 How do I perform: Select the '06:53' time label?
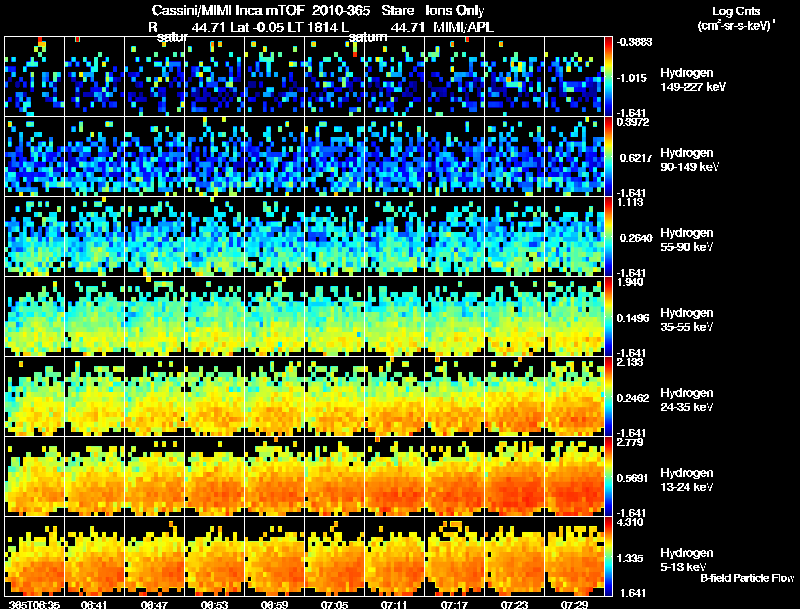214,604
